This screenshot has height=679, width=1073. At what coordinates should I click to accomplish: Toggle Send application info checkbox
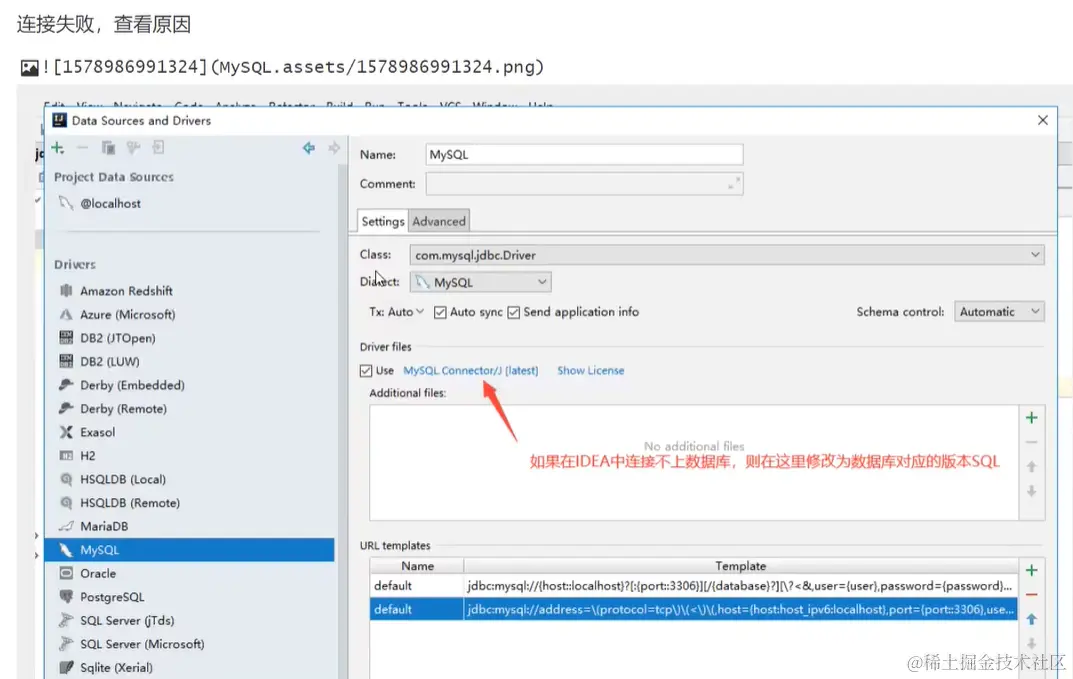pos(514,312)
